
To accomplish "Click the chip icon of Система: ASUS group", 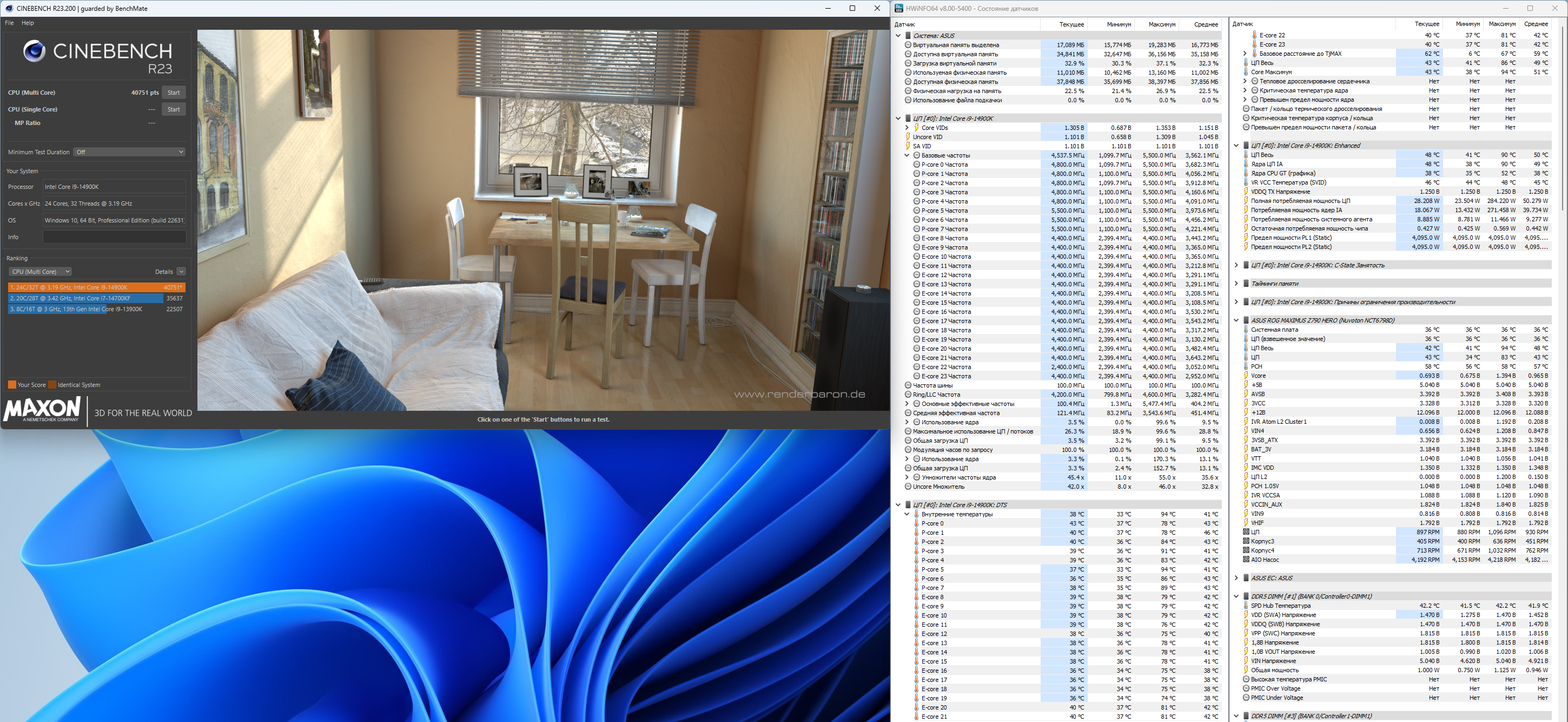I will pyautogui.click(x=908, y=36).
